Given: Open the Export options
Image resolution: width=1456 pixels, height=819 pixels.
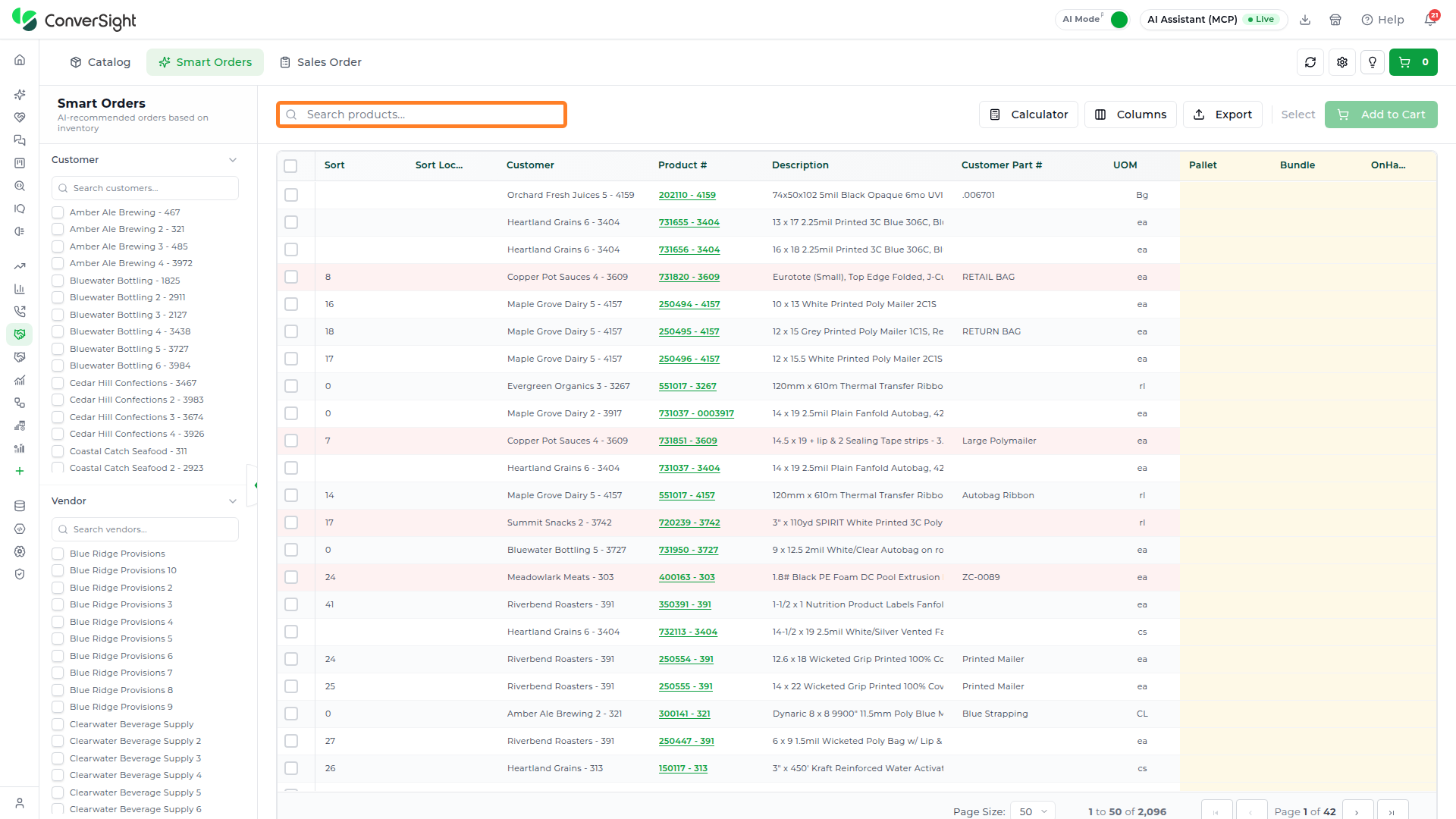Looking at the screenshot, I should (1222, 115).
